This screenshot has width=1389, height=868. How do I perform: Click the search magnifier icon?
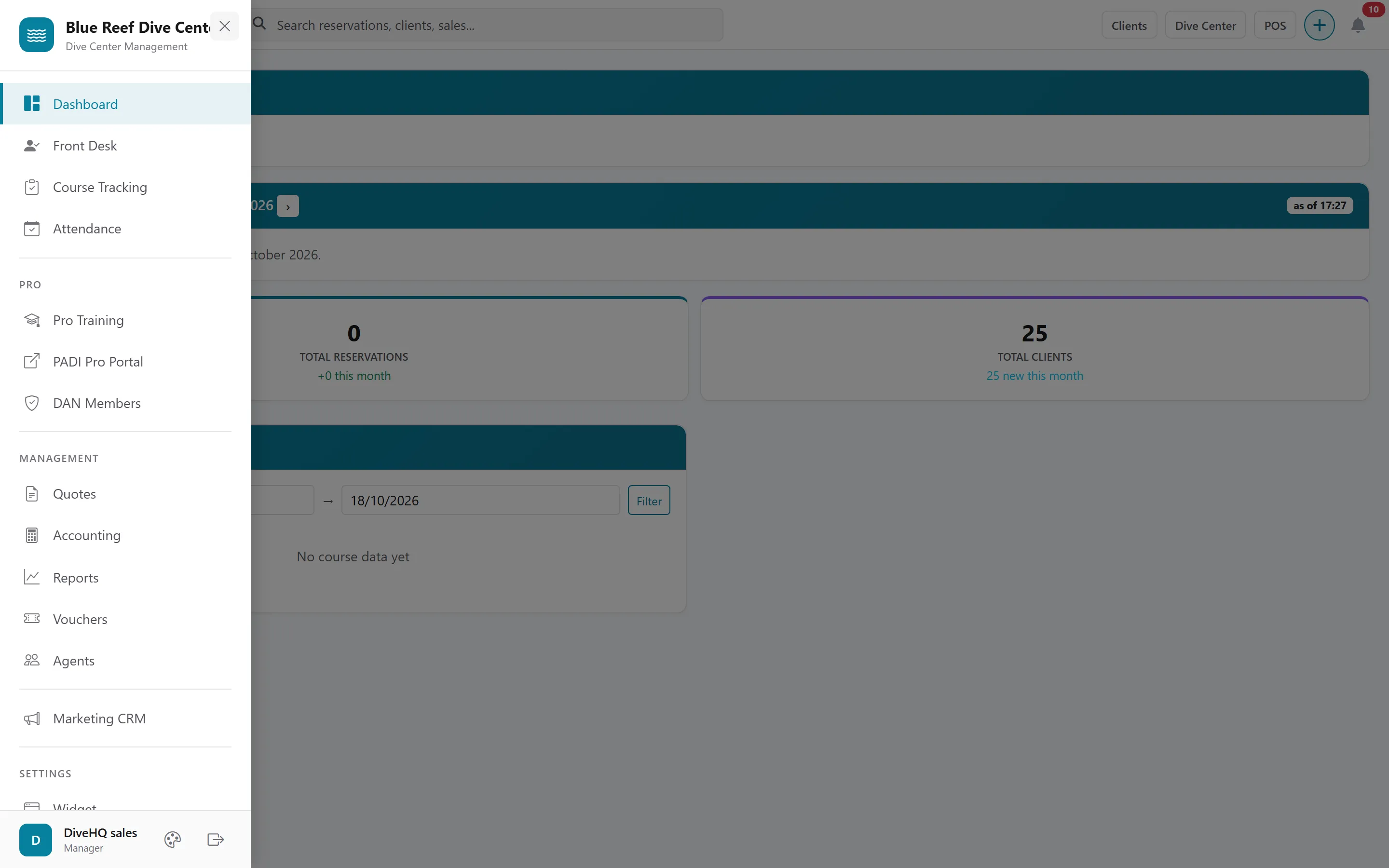pos(260,24)
